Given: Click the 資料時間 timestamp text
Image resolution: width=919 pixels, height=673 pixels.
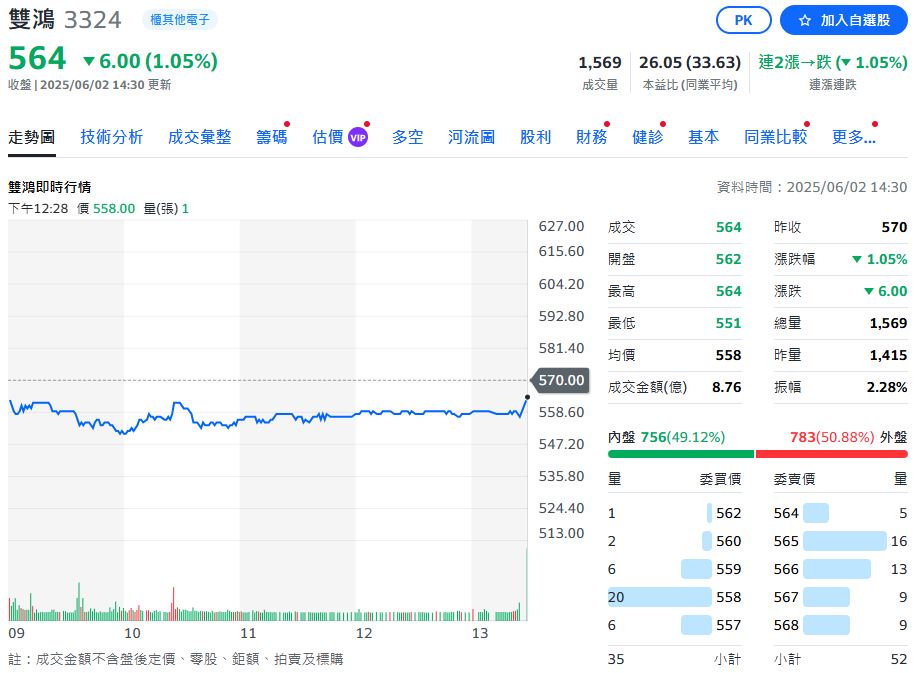Looking at the screenshot, I should (x=812, y=187).
